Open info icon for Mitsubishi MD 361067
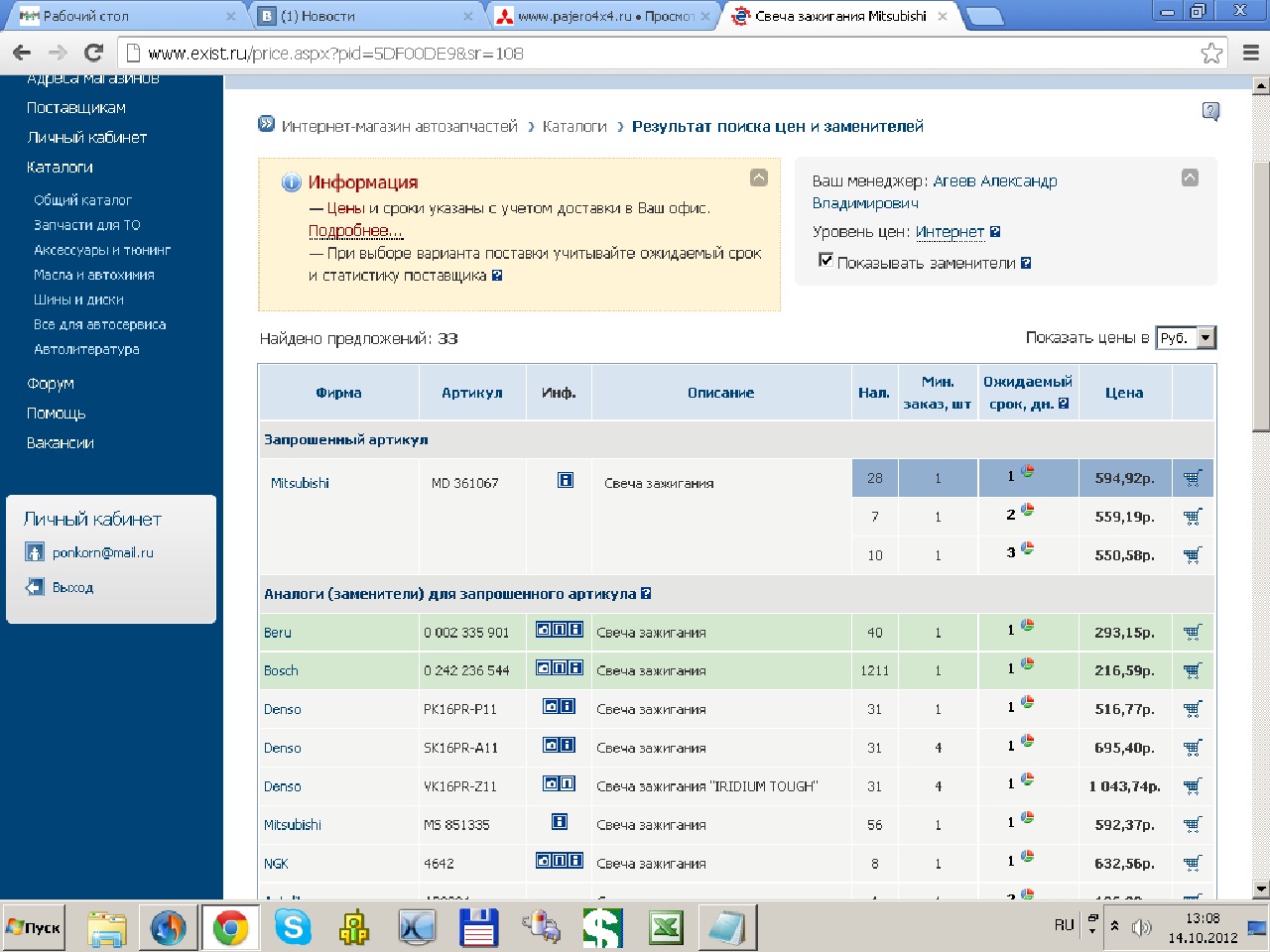The image size is (1270, 952). pyautogui.click(x=566, y=481)
